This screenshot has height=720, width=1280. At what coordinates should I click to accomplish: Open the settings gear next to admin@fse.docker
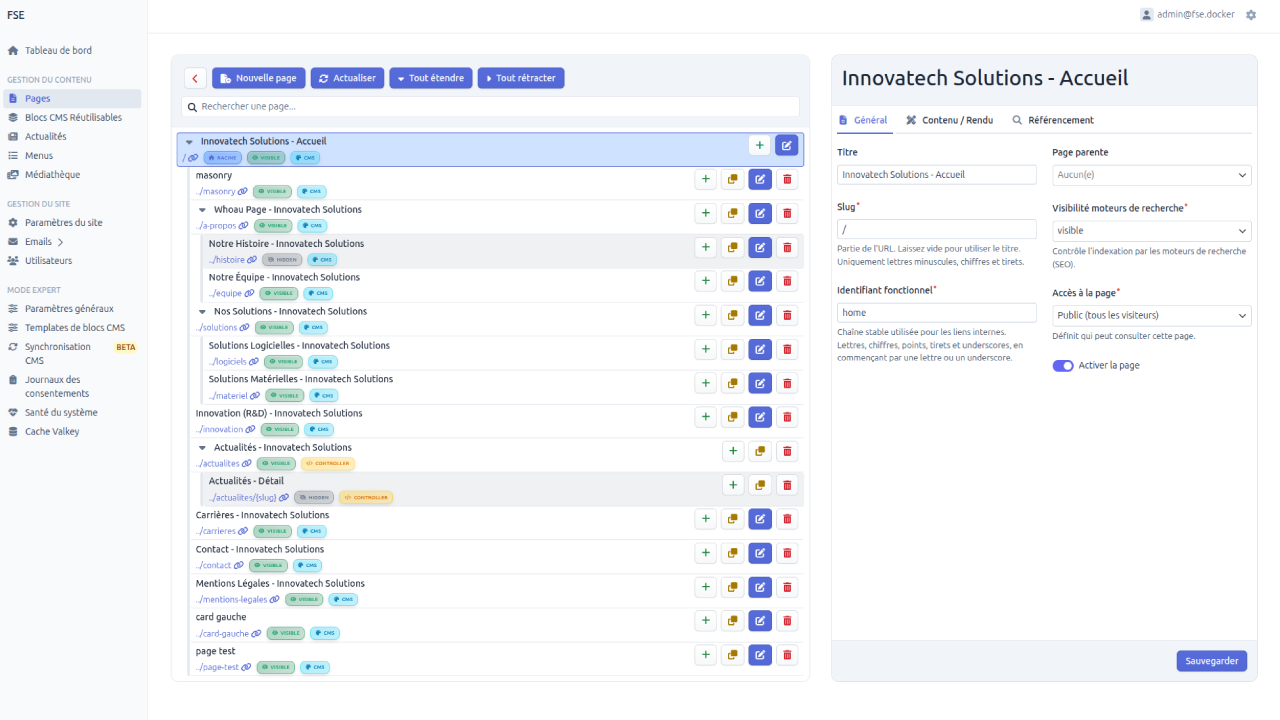click(x=1251, y=15)
